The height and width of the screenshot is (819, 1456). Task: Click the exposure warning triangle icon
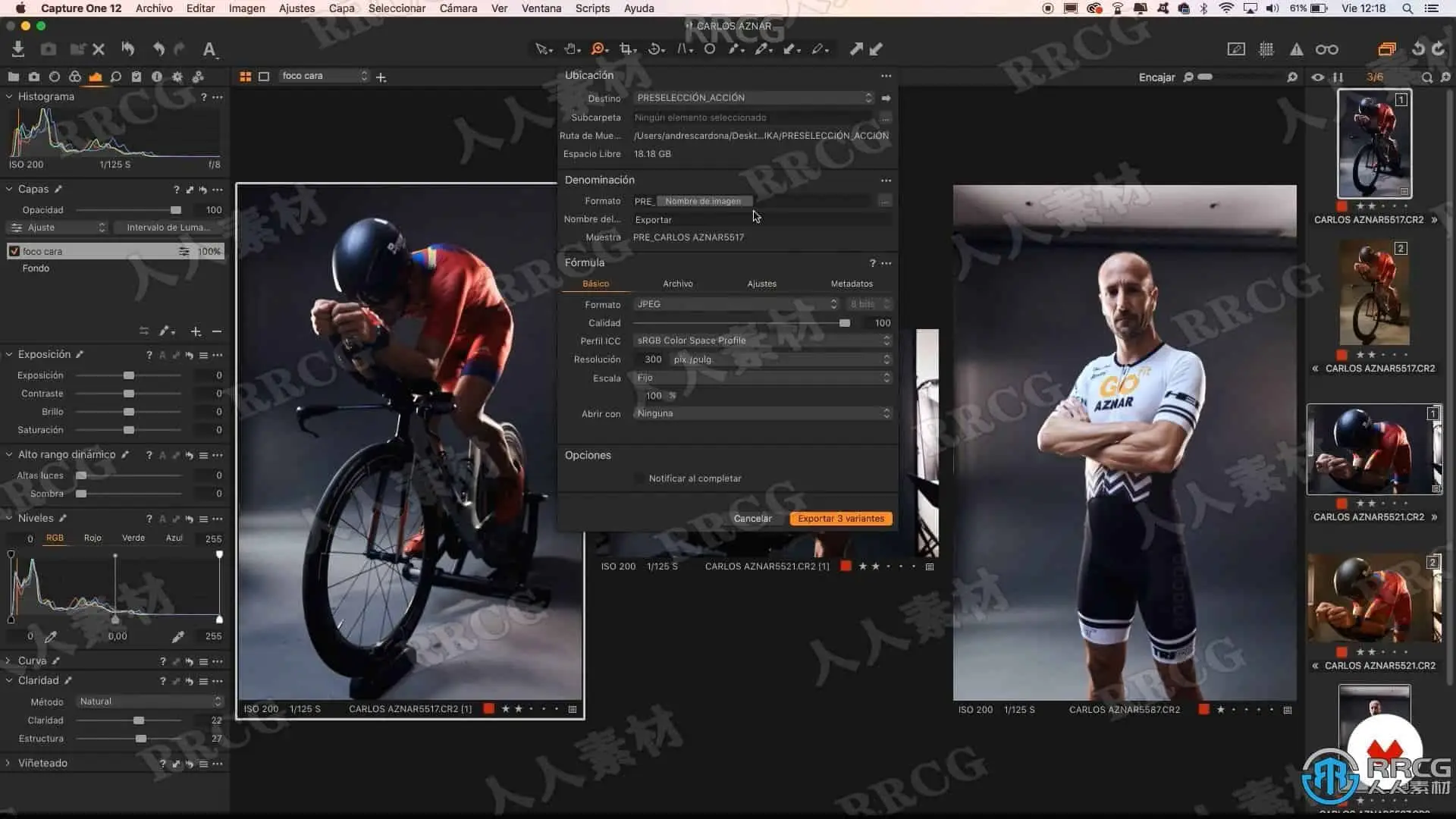(1296, 49)
